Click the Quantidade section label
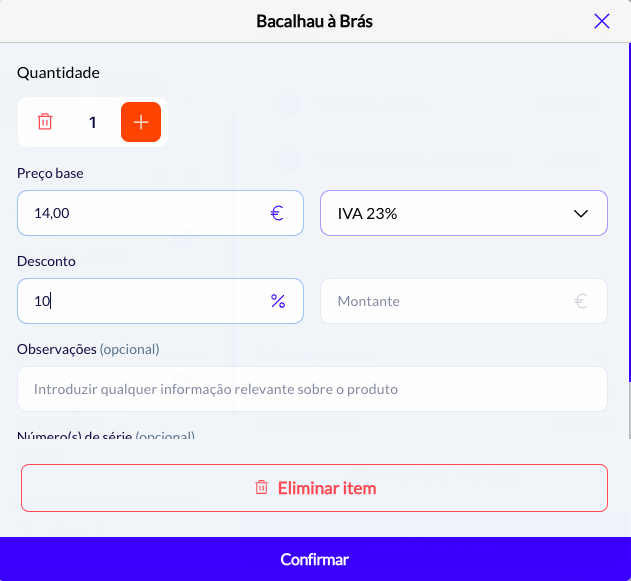This screenshot has height=581, width=631. 58,72
